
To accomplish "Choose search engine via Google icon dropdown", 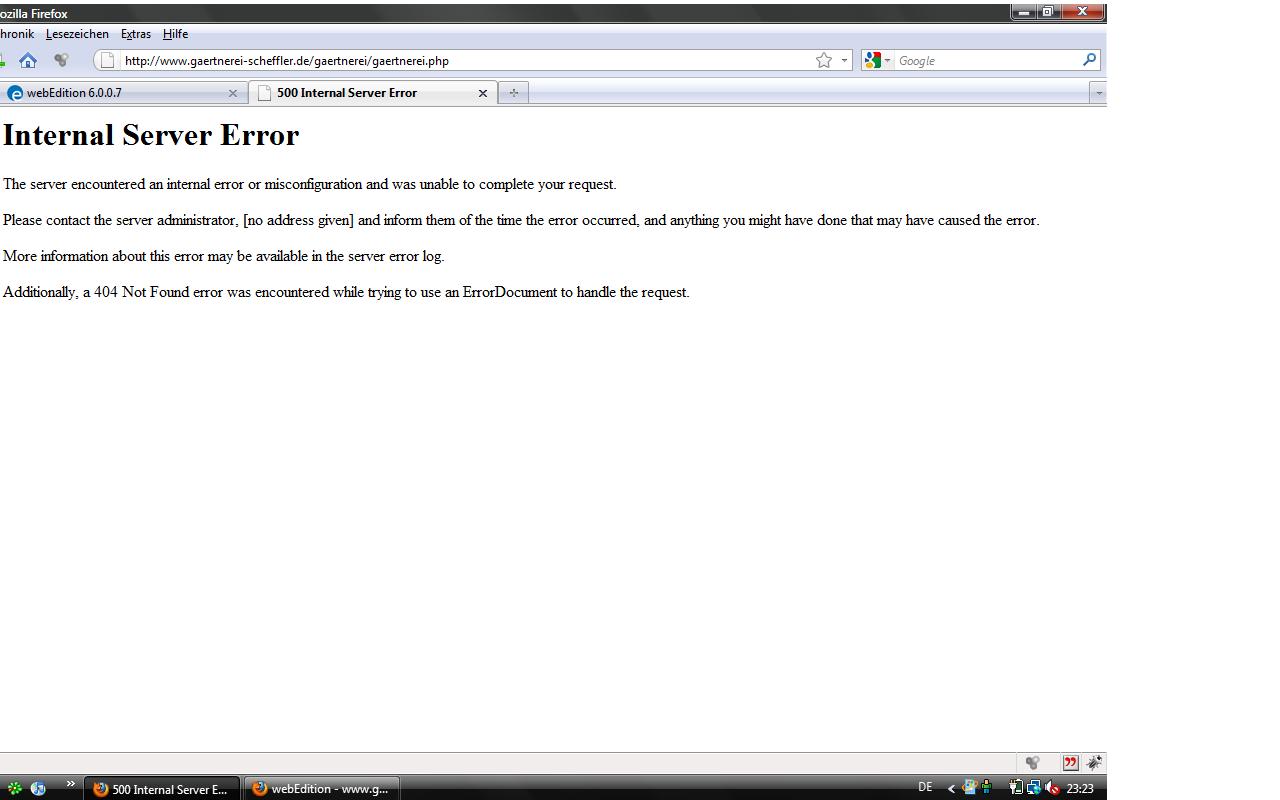I will pos(877,60).
